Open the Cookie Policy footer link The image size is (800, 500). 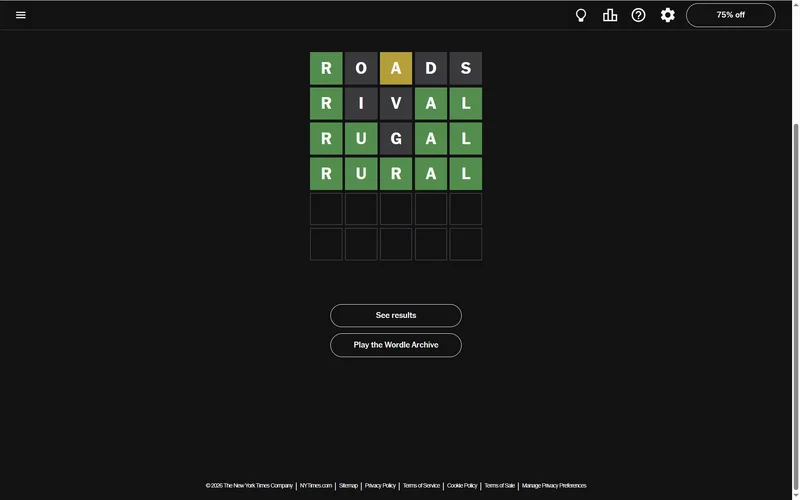tap(462, 486)
